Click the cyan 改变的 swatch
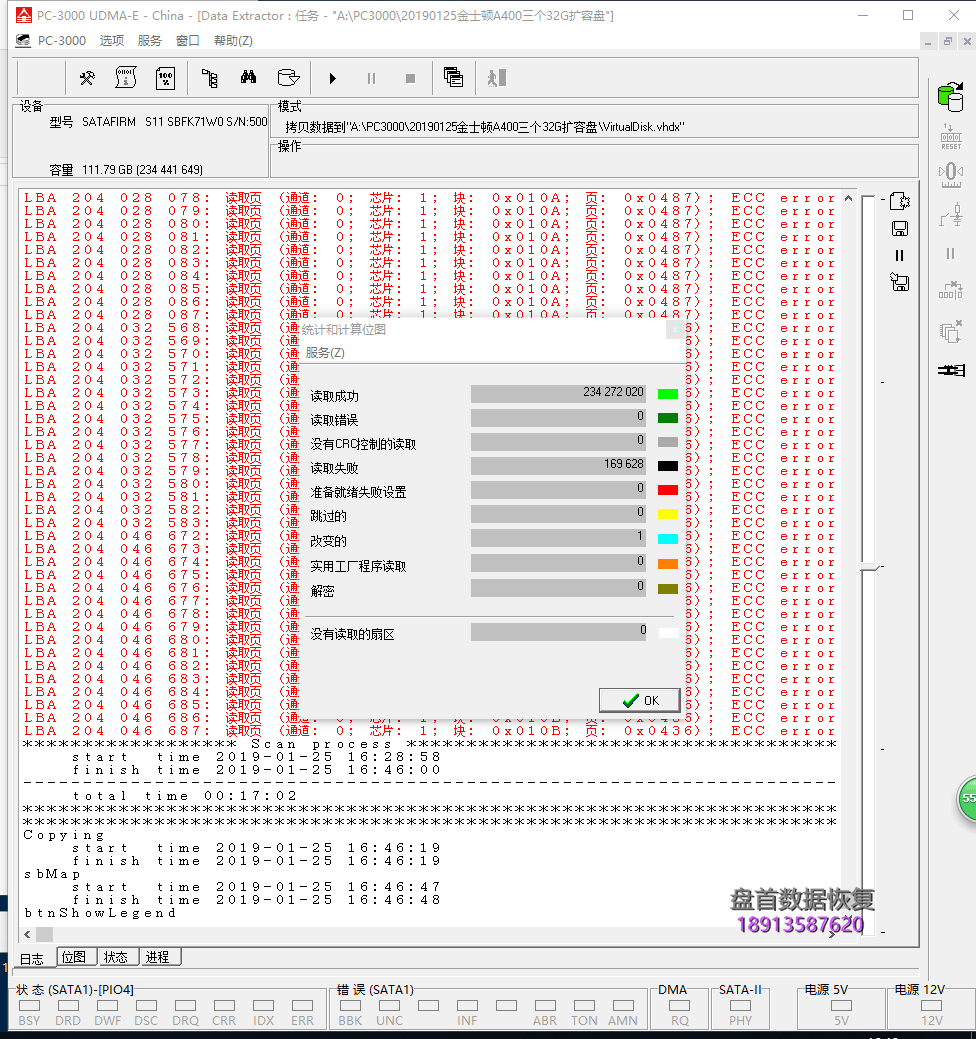 (668, 539)
